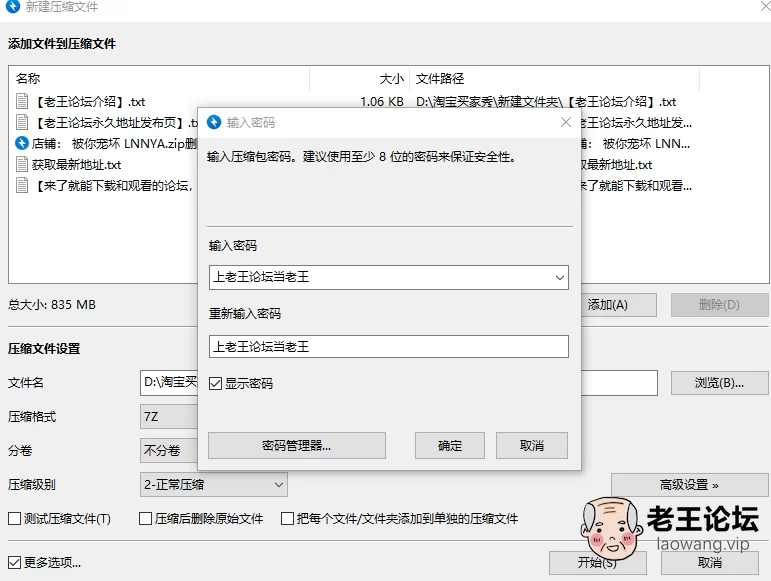Uncheck the 显示密码 checkbox
Image resolution: width=771 pixels, height=581 pixels.
coord(216,384)
